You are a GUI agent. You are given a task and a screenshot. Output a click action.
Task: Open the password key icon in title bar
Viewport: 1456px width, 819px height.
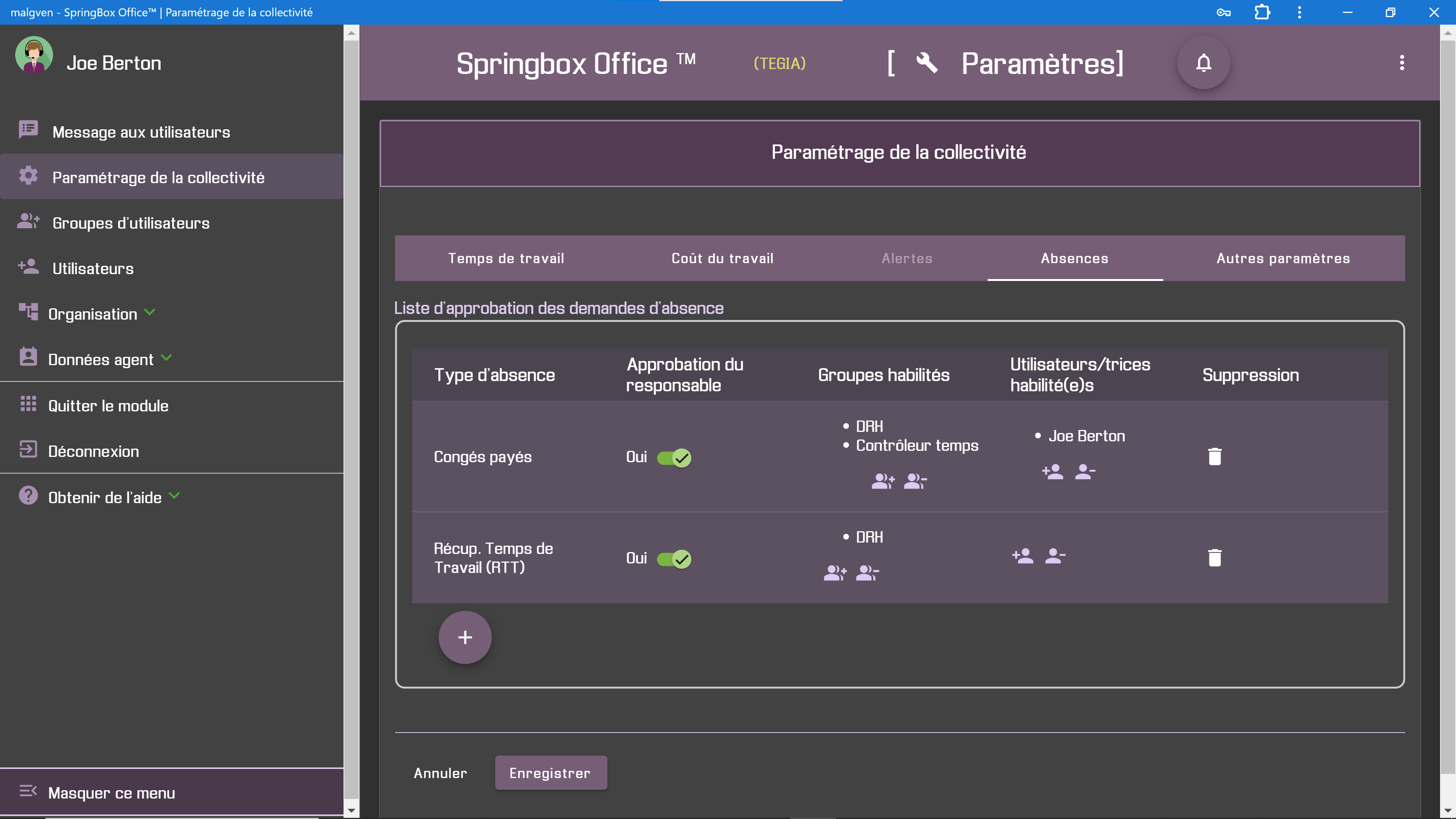[x=1224, y=13]
